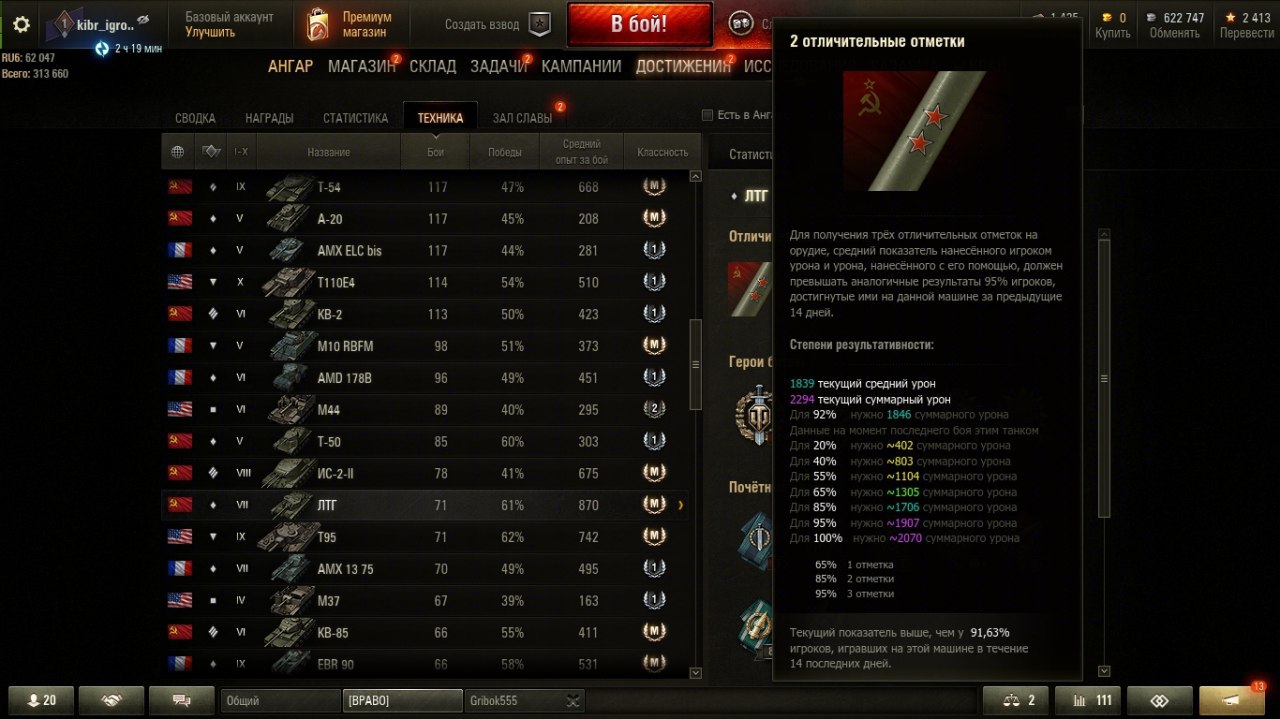Sort vehicles by nation globe column icon
Screen dimensions: 1280x719
pos(178,152)
